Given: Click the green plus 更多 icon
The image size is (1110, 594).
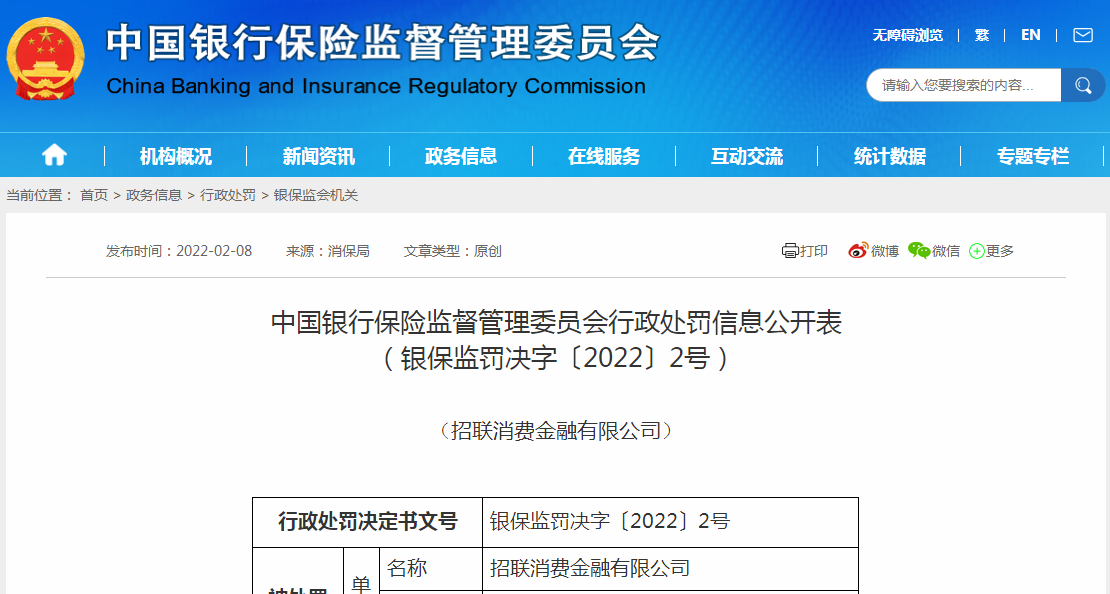Looking at the screenshot, I should (977, 251).
